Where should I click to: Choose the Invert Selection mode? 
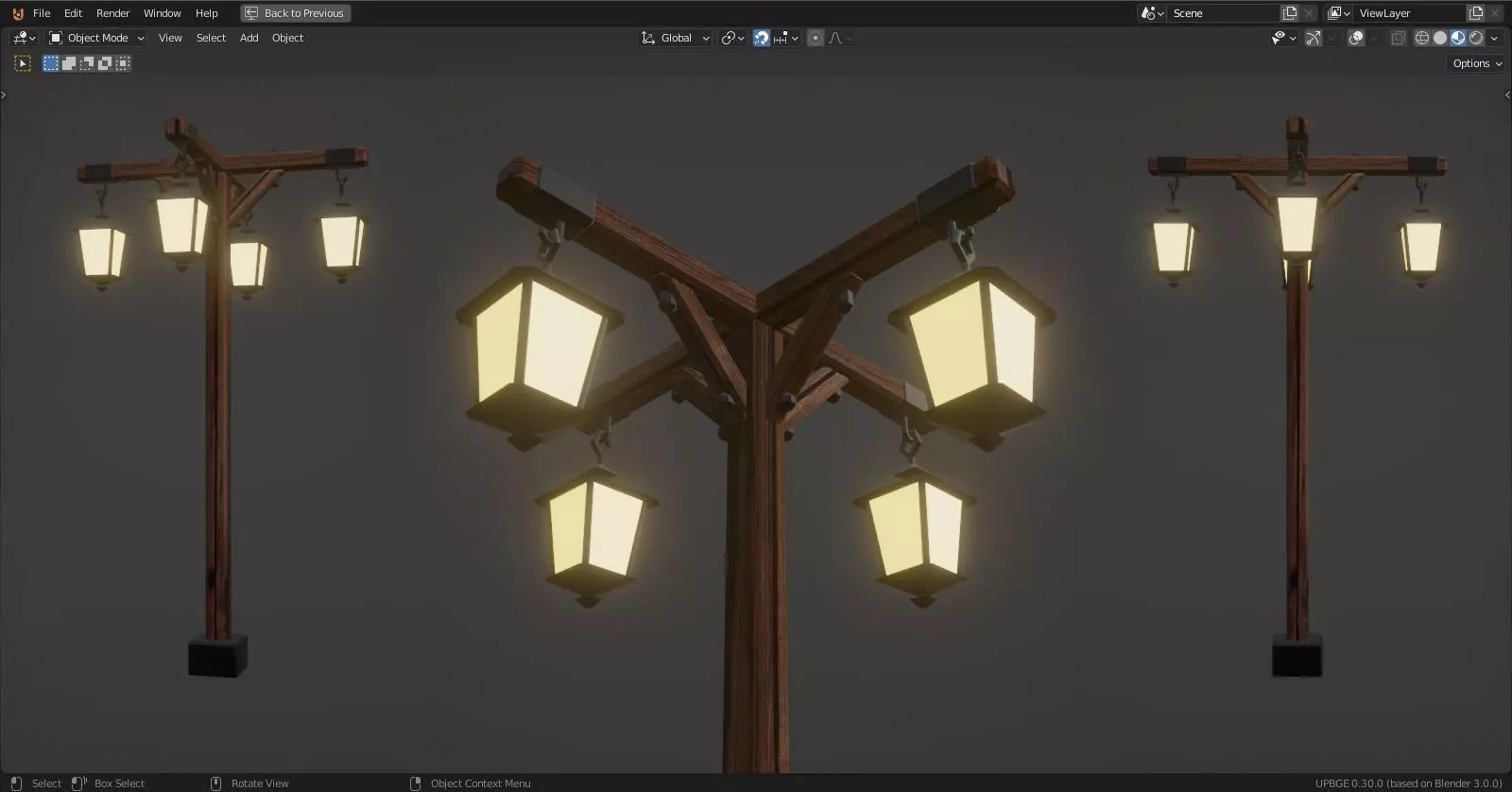(x=105, y=63)
